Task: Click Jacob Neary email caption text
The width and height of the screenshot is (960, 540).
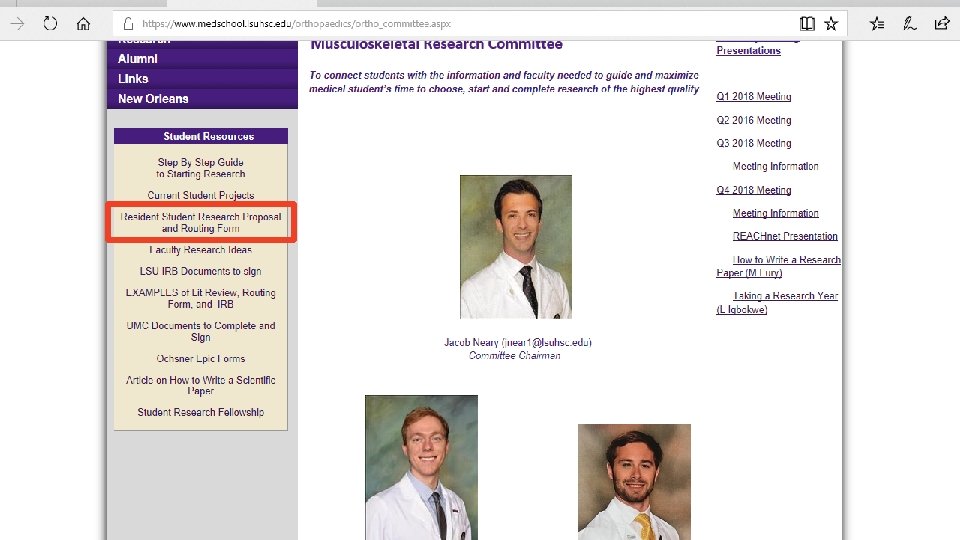Action: pyautogui.click(x=518, y=342)
